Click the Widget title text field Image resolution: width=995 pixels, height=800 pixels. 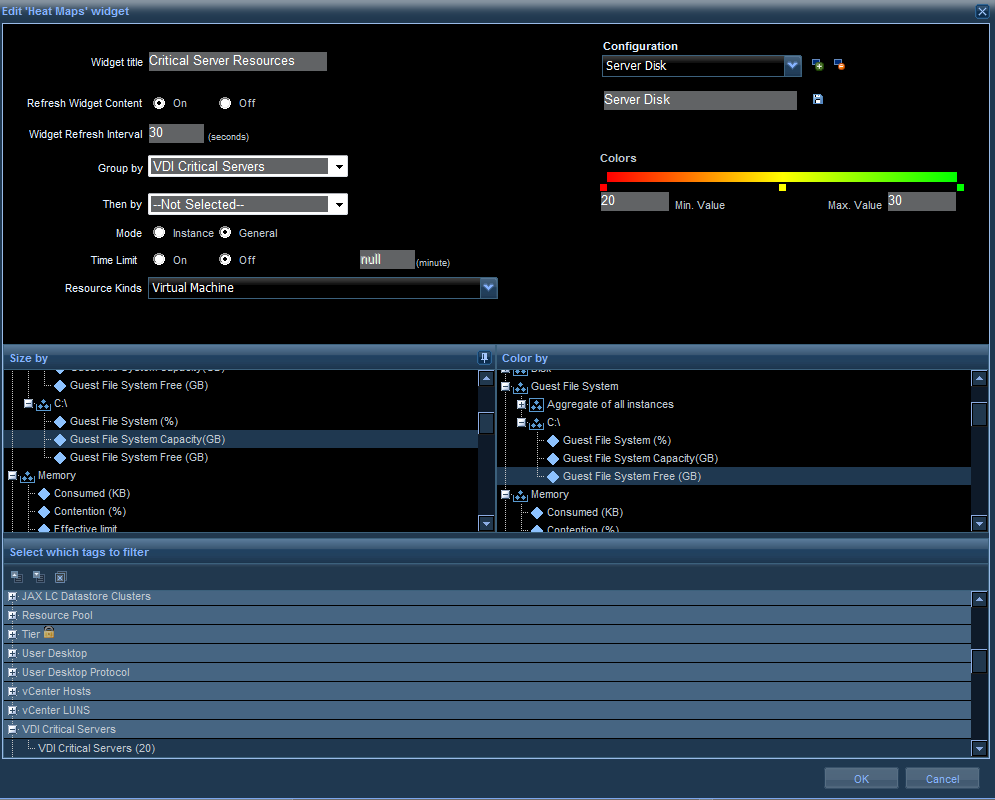[237, 61]
